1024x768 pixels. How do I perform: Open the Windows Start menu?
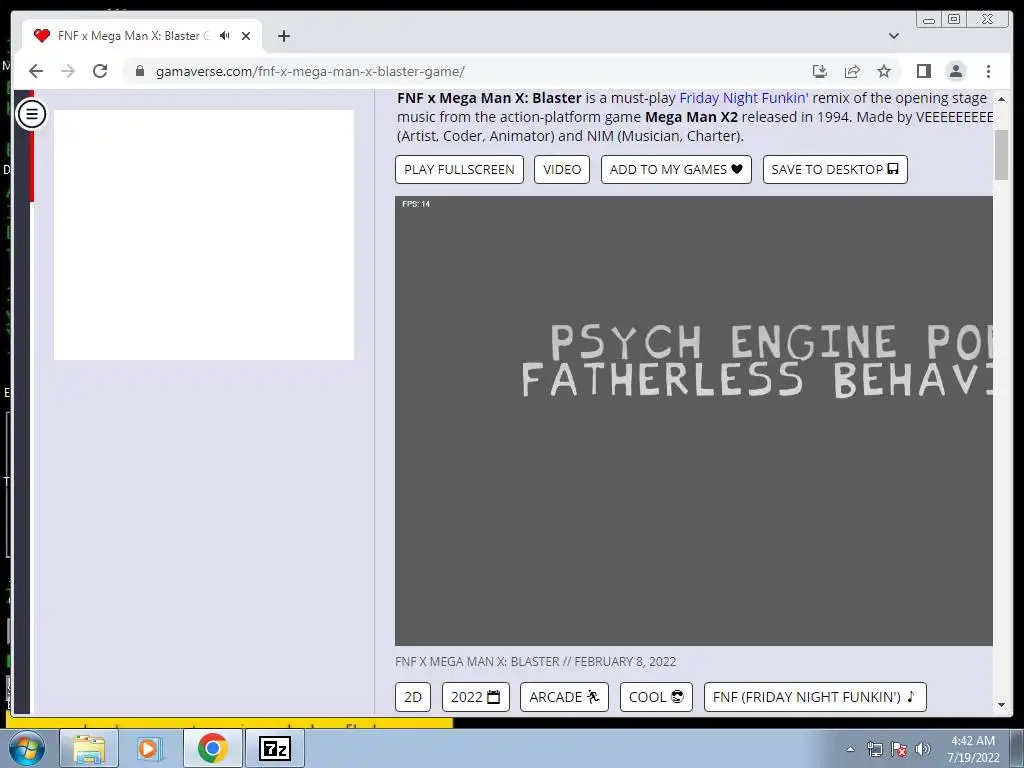pos(27,748)
